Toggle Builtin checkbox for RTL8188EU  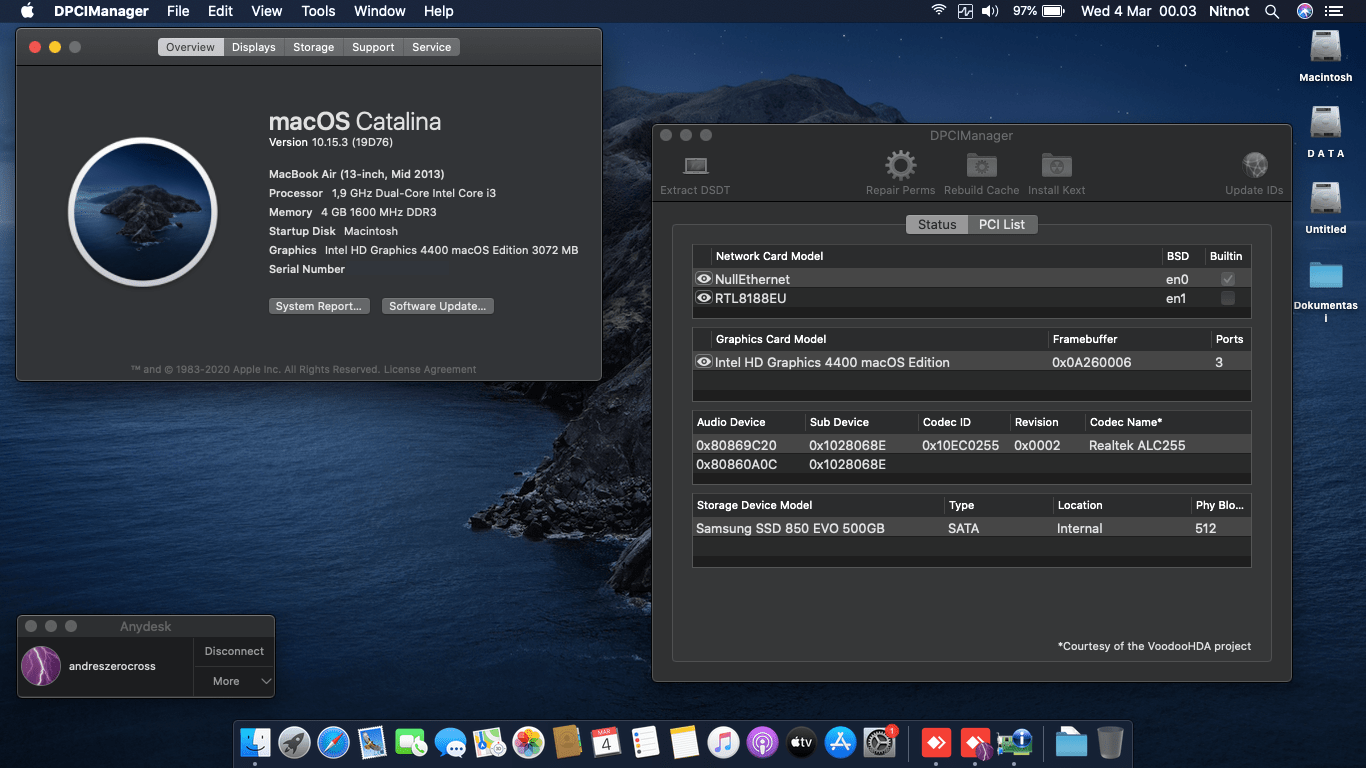pos(1228,298)
